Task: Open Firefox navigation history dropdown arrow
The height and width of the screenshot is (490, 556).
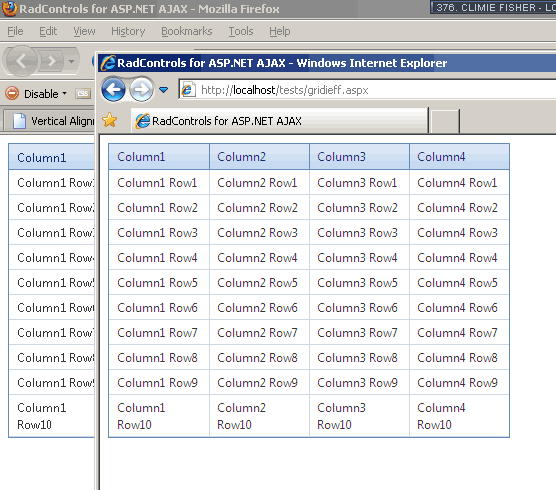Action: (72, 61)
